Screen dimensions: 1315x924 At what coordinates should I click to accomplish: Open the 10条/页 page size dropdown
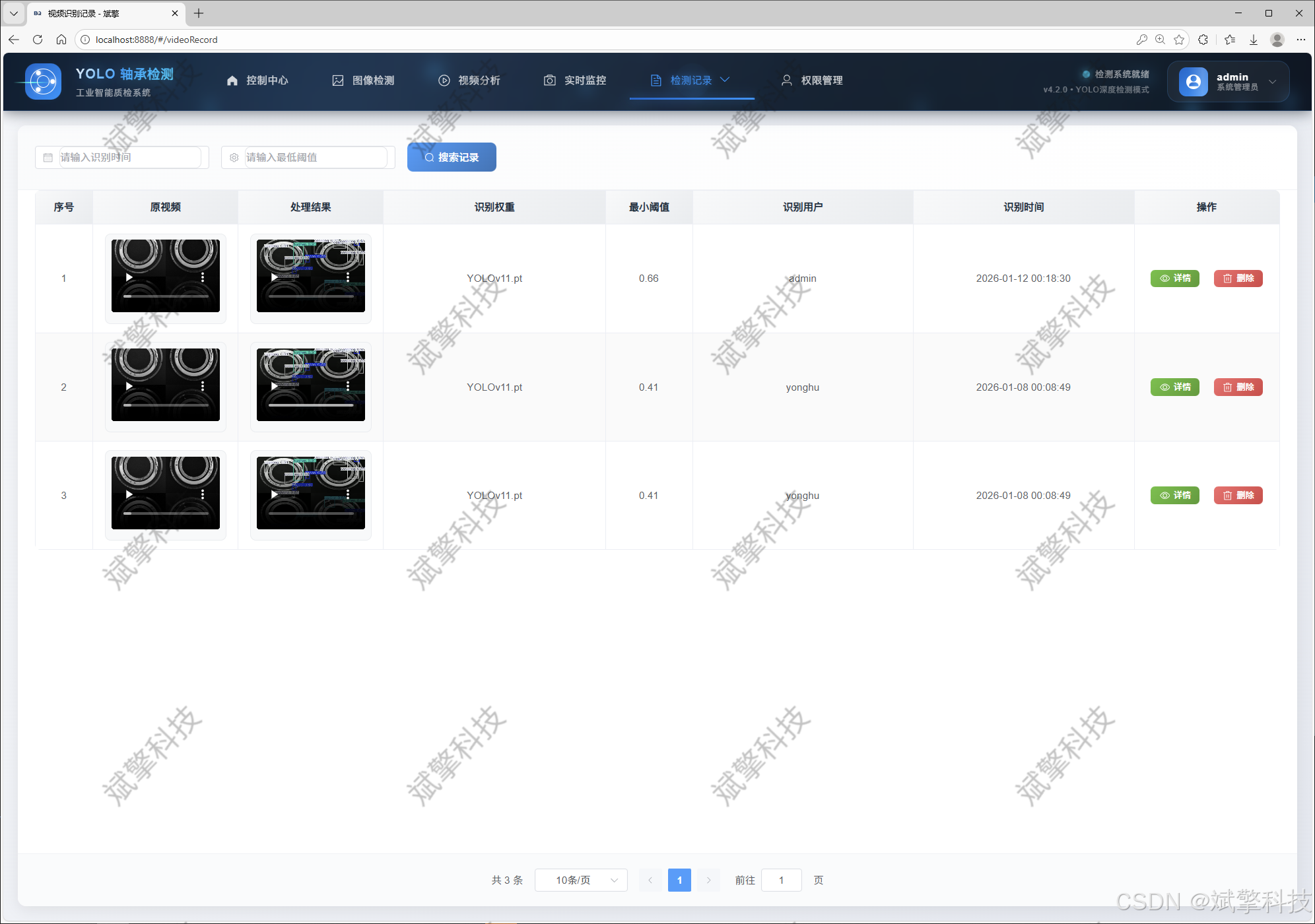click(580, 880)
